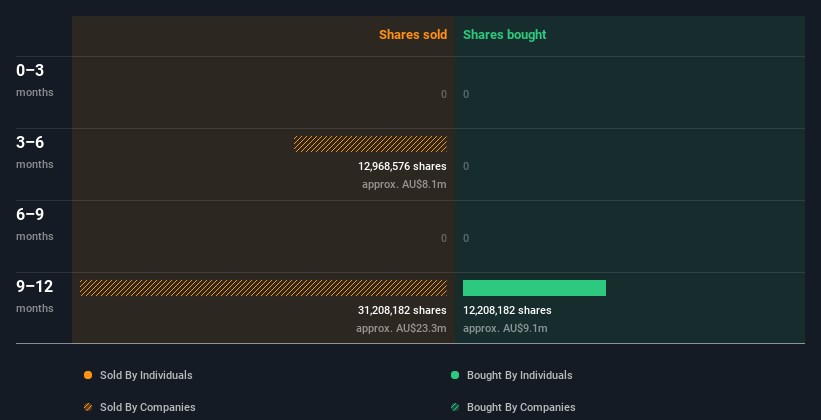The height and width of the screenshot is (420, 821).
Task: Click the sold zero value in 6–9 months row
Action: click(x=444, y=238)
